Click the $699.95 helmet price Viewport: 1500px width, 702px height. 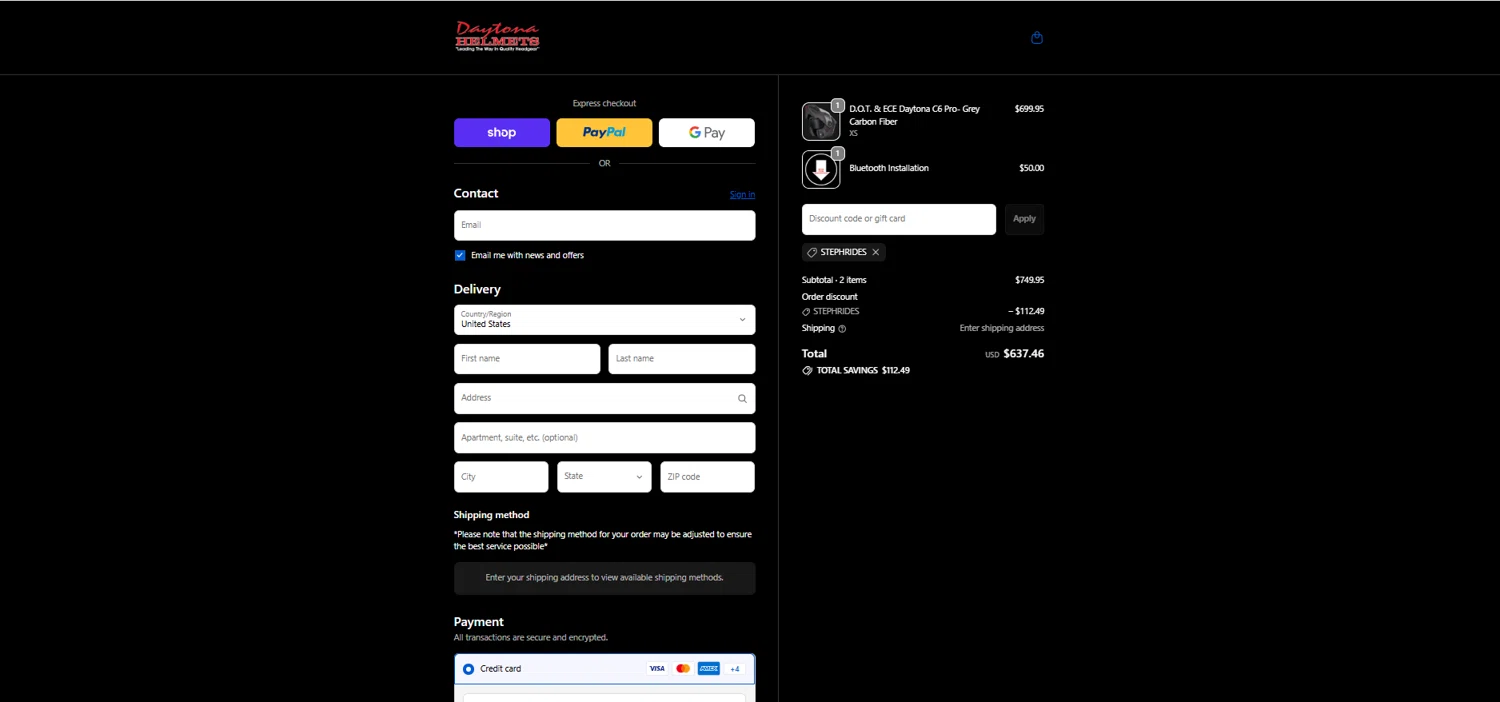pos(1029,109)
